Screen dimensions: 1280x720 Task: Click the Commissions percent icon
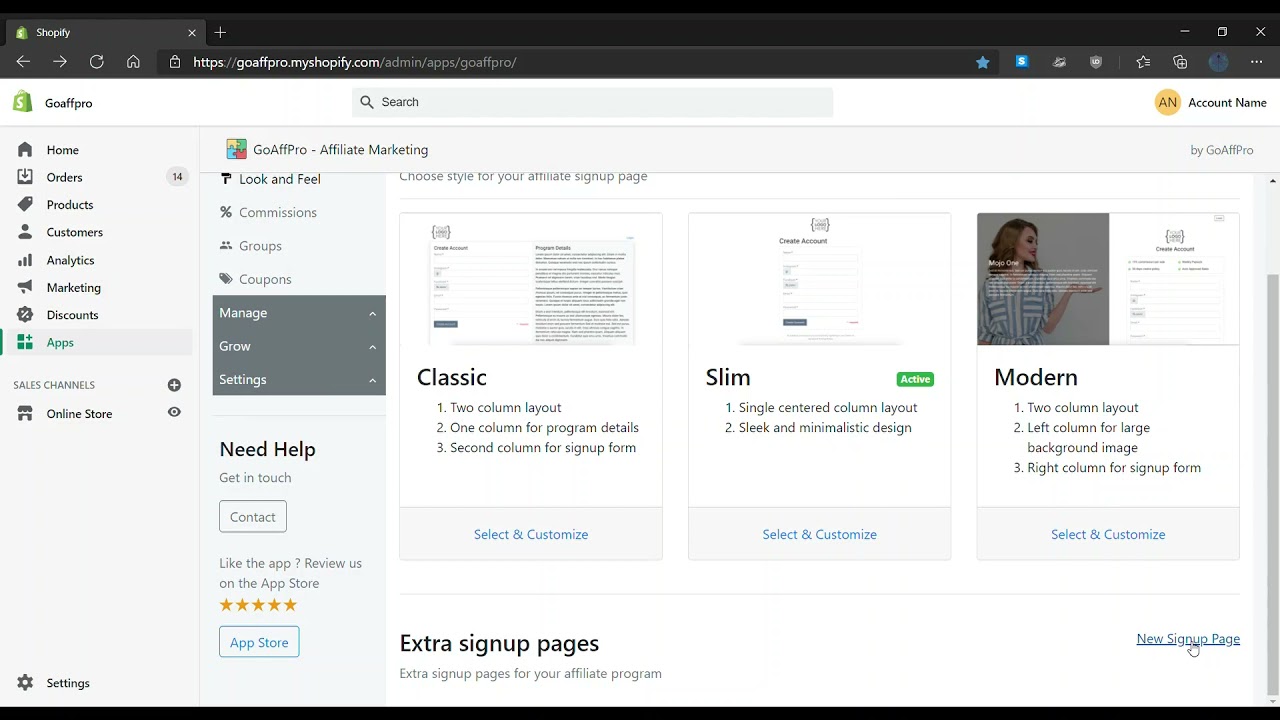tap(226, 212)
